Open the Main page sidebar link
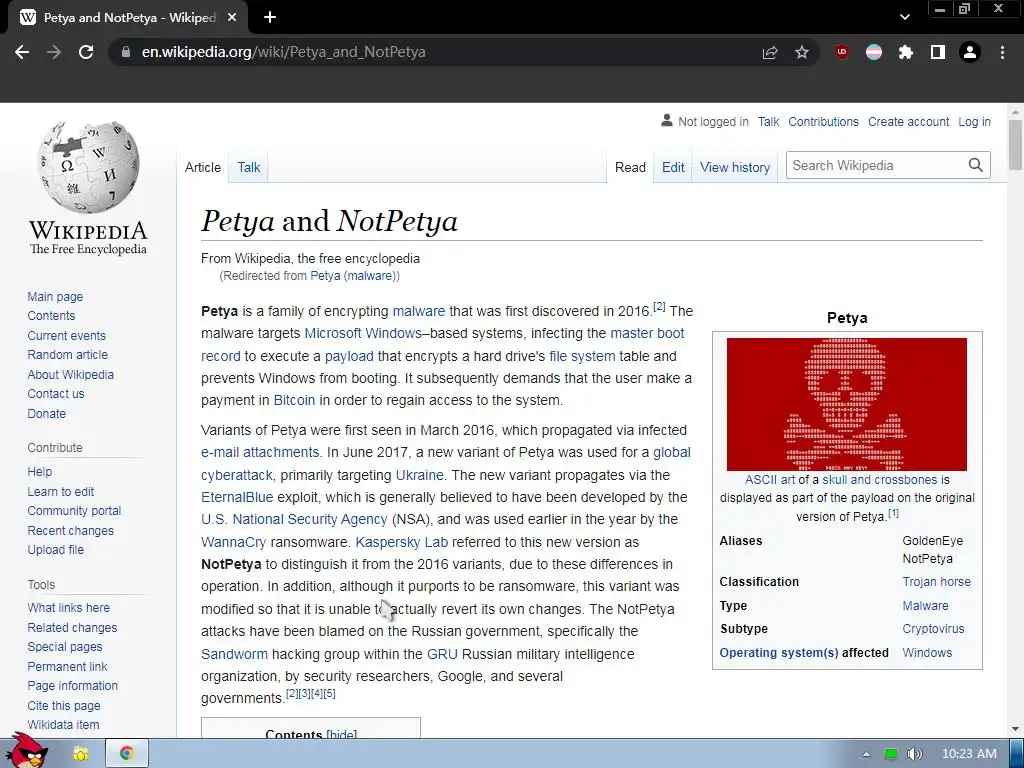Image resolution: width=1024 pixels, height=768 pixels. coord(55,296)
